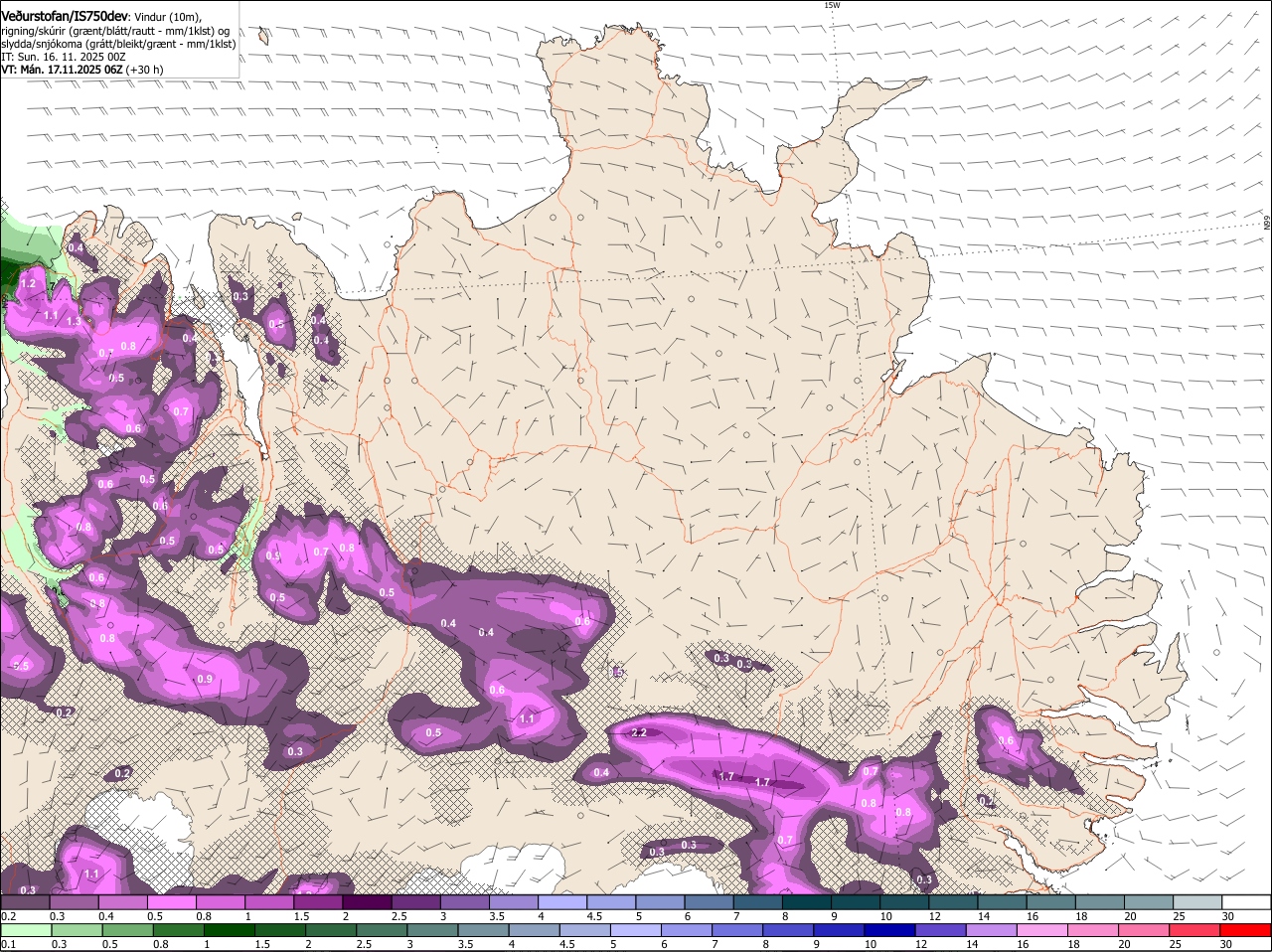Pick the deep blue 10 swatch in rain legend
1272x952 pixels.
pyautogui.click(x=889, y=929)
